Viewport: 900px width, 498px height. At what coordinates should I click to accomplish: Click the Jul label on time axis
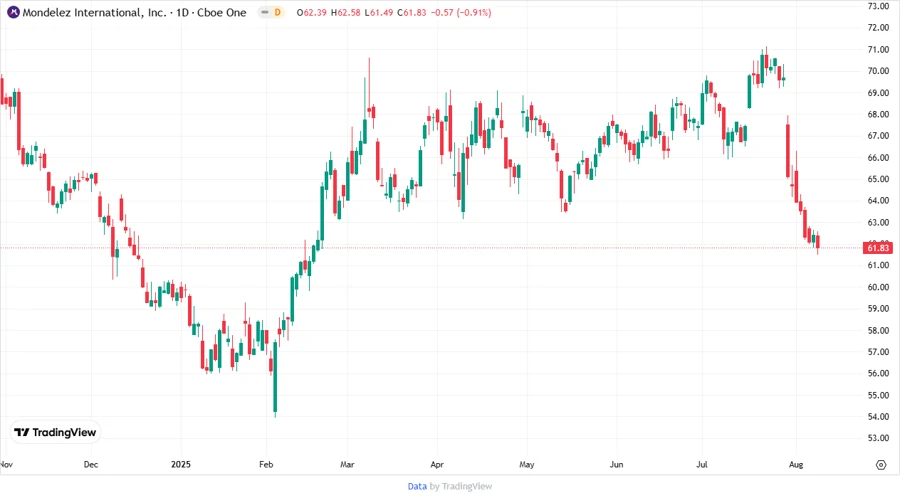coord(702,464)
